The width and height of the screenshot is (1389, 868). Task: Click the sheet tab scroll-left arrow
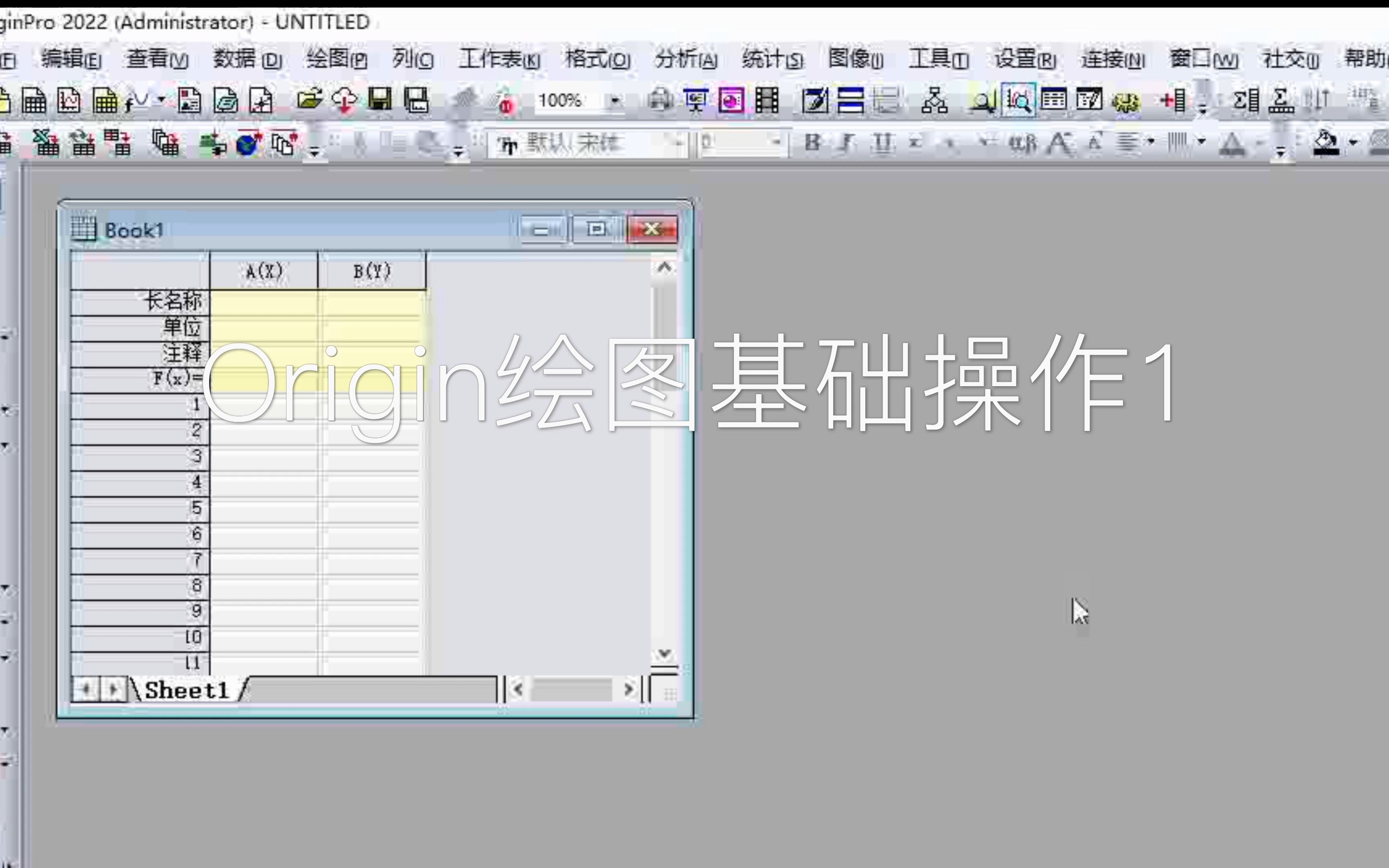point(85,689)
